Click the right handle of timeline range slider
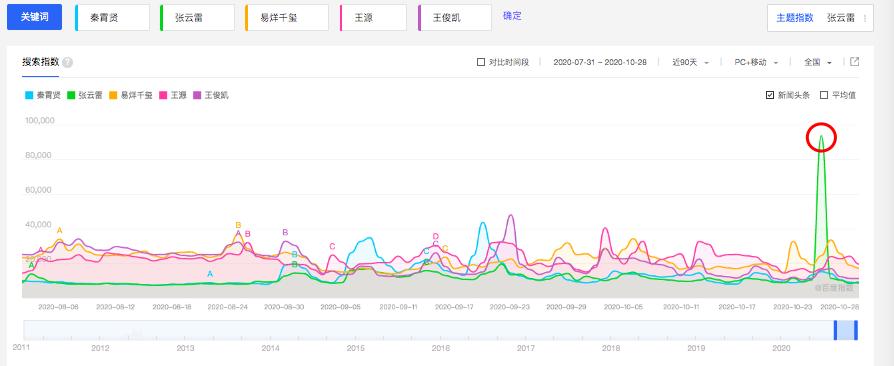 click(x=856, y=330)
